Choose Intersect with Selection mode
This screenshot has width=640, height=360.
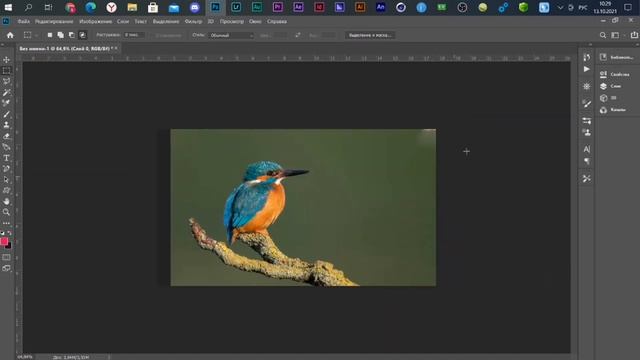[82, 36]
